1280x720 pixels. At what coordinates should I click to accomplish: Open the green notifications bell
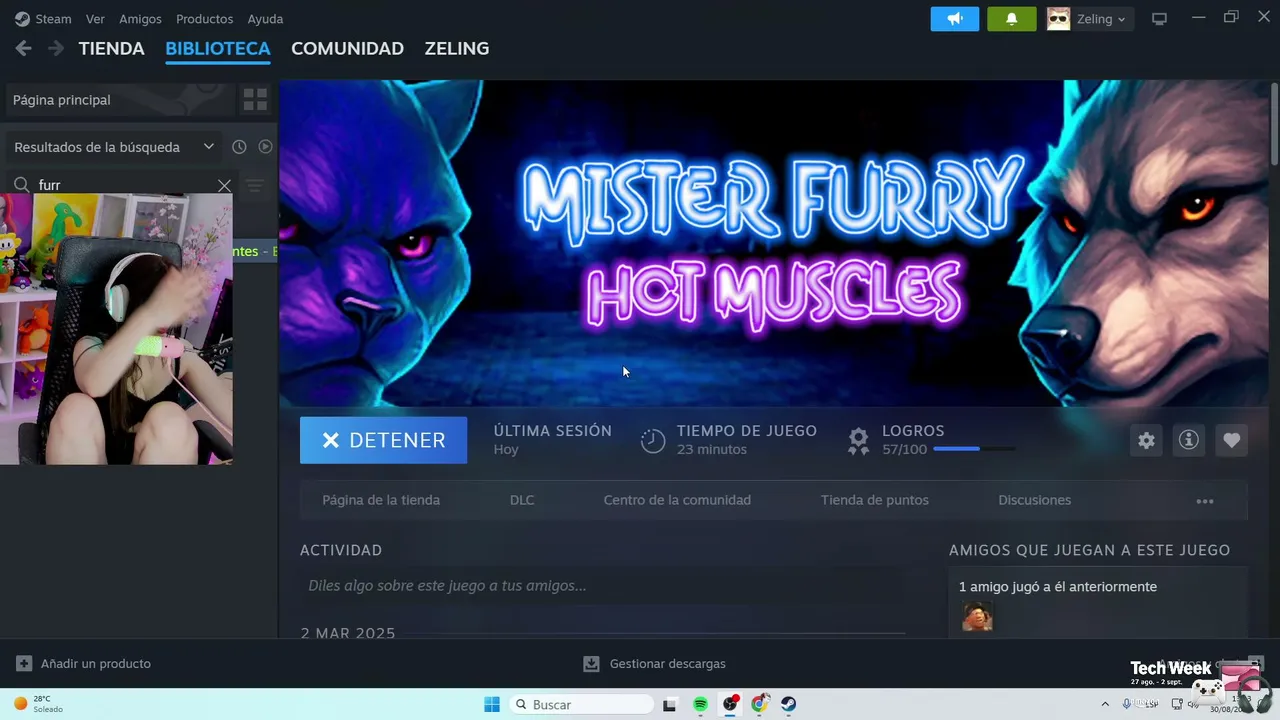tap(1011, 19)
